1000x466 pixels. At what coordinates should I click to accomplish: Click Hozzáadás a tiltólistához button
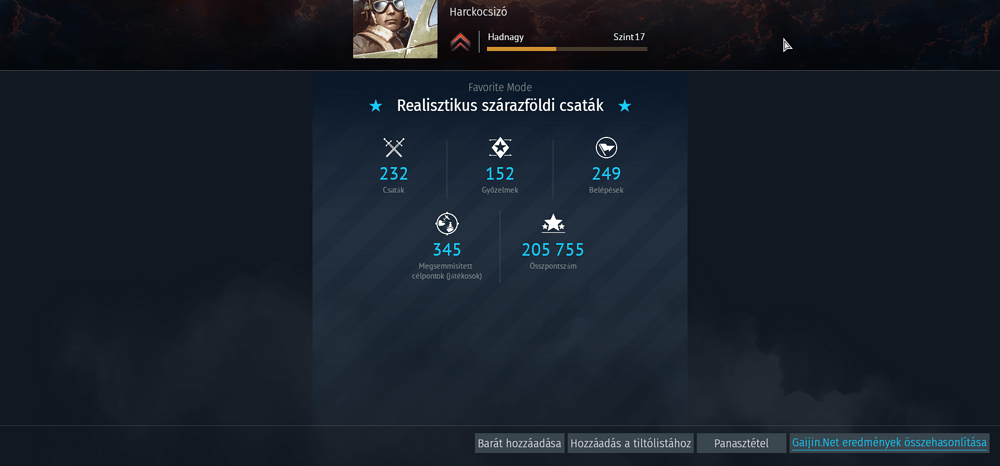(630, 443)
